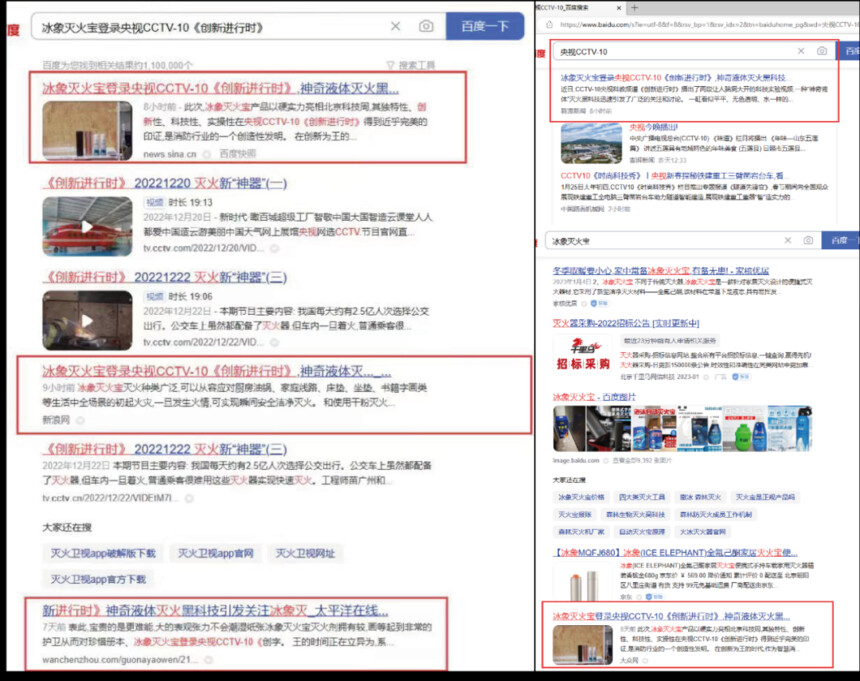860x681 pixels.
Task: Open the 太平洋在线 result title link
Action: (215, 611)
